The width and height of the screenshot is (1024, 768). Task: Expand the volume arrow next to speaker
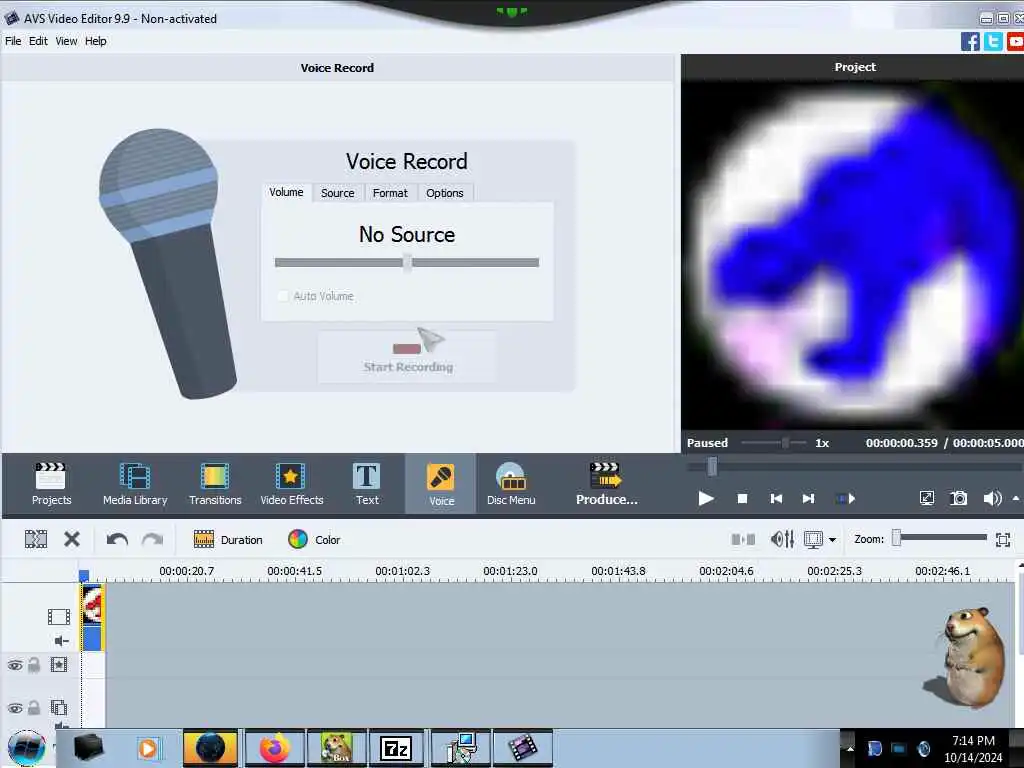click(x=1016, y=498)
